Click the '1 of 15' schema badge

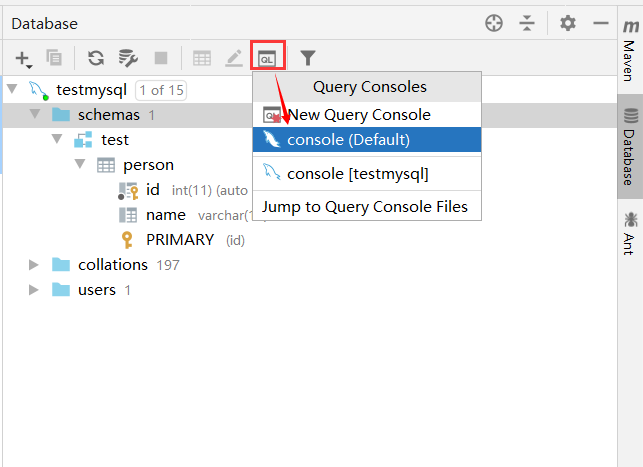161,90
